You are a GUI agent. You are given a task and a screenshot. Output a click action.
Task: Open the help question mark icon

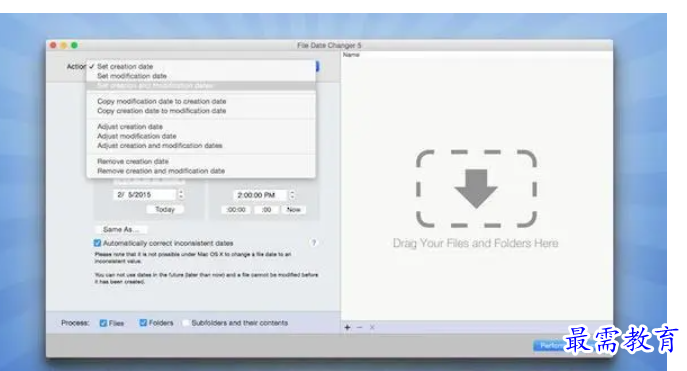314,243
